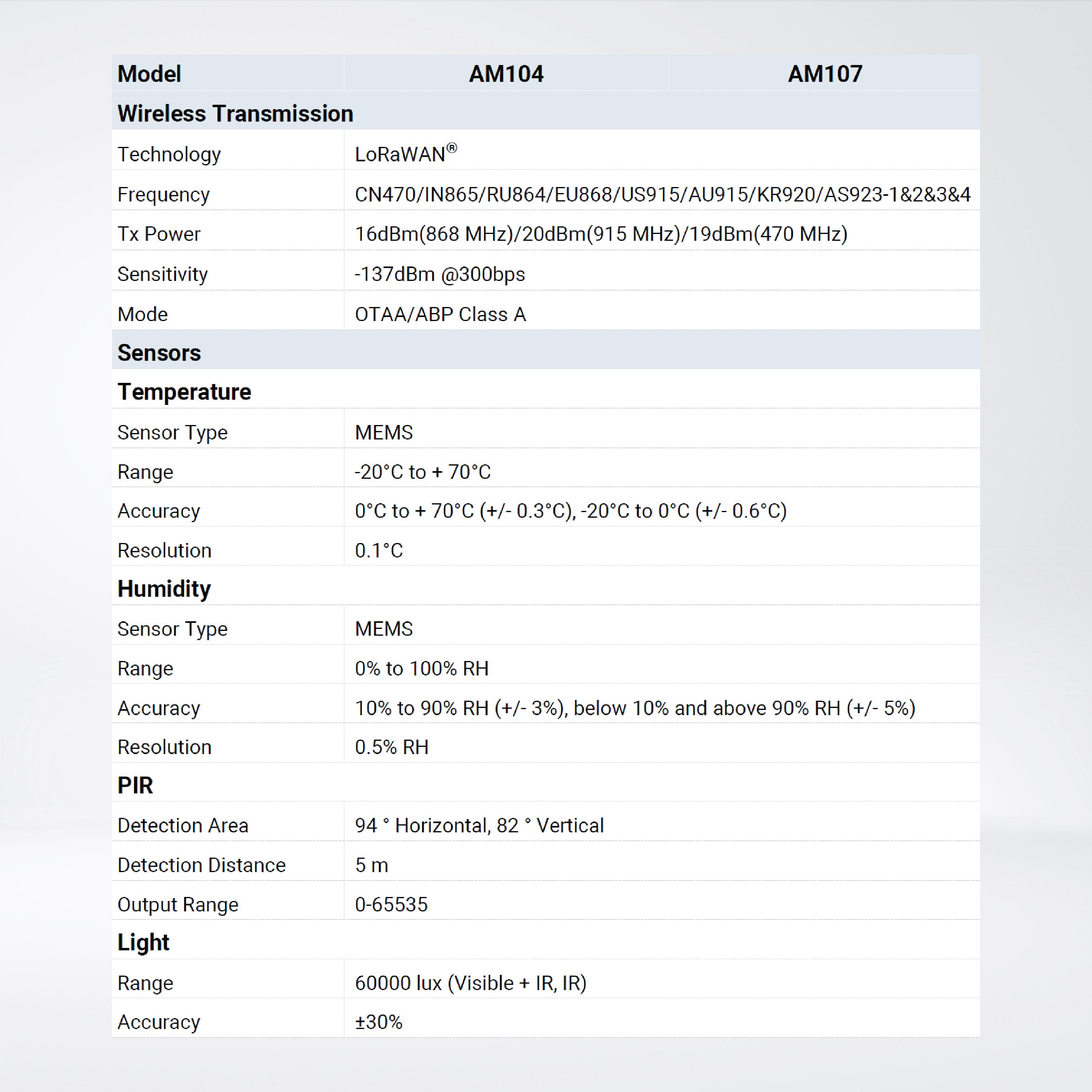The image size is (1092, 1092).
Task: Click the Wireless Transmission section header
Action: (x=234, y=114)
